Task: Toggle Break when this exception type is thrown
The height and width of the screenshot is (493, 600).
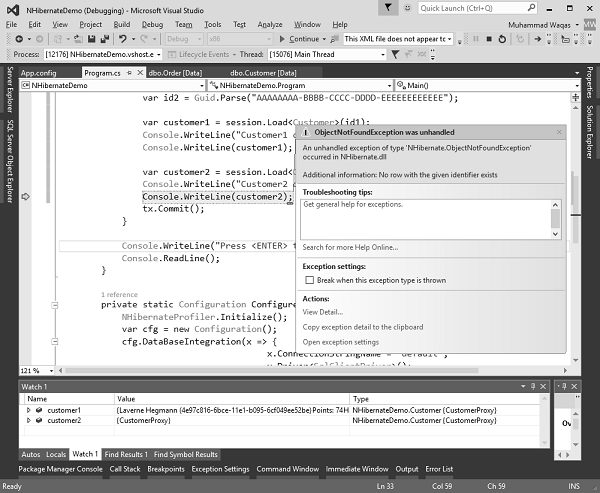Action: (x=309, y=280)
